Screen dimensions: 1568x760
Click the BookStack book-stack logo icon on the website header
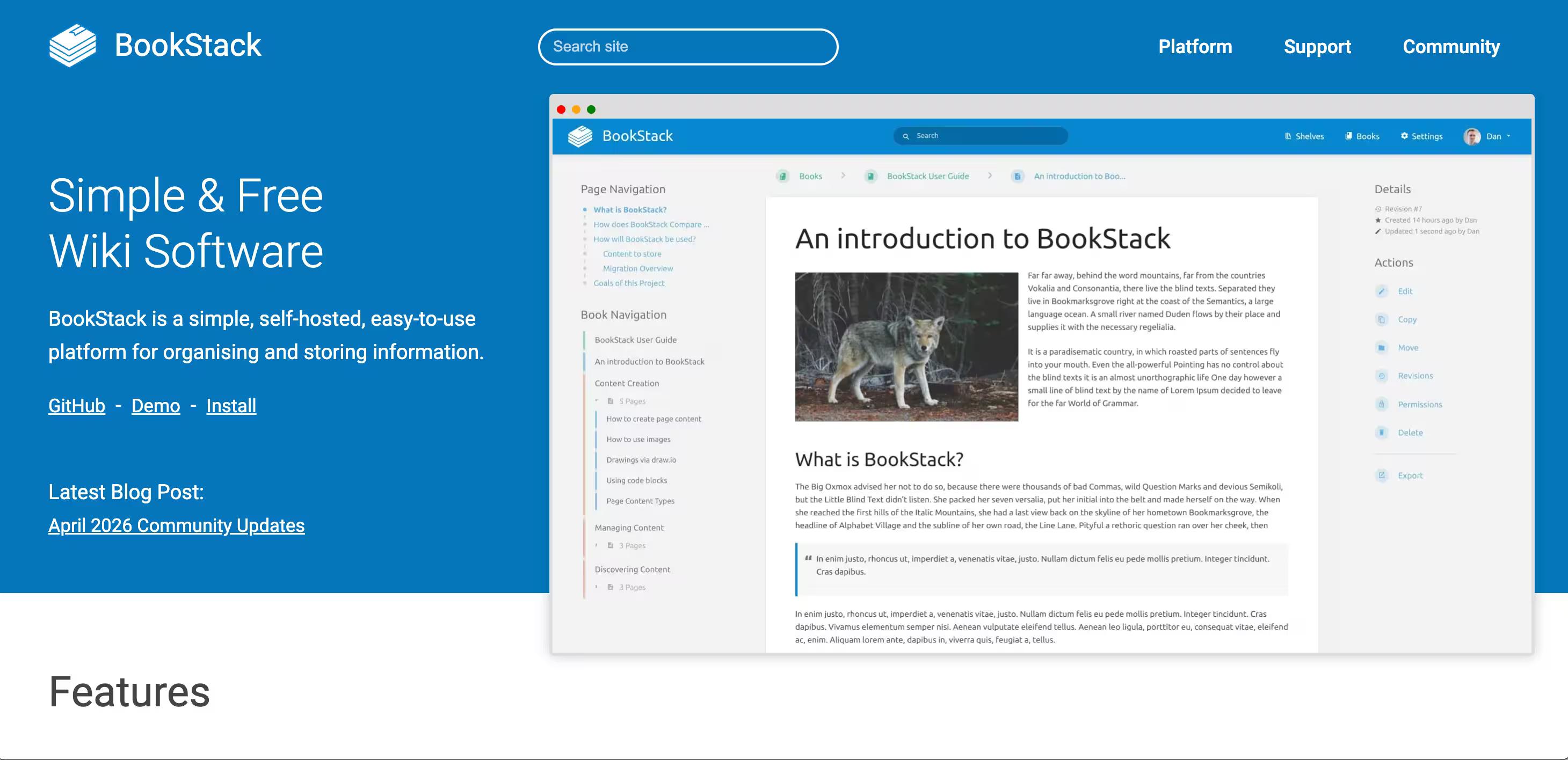click(x=72, y=46)
